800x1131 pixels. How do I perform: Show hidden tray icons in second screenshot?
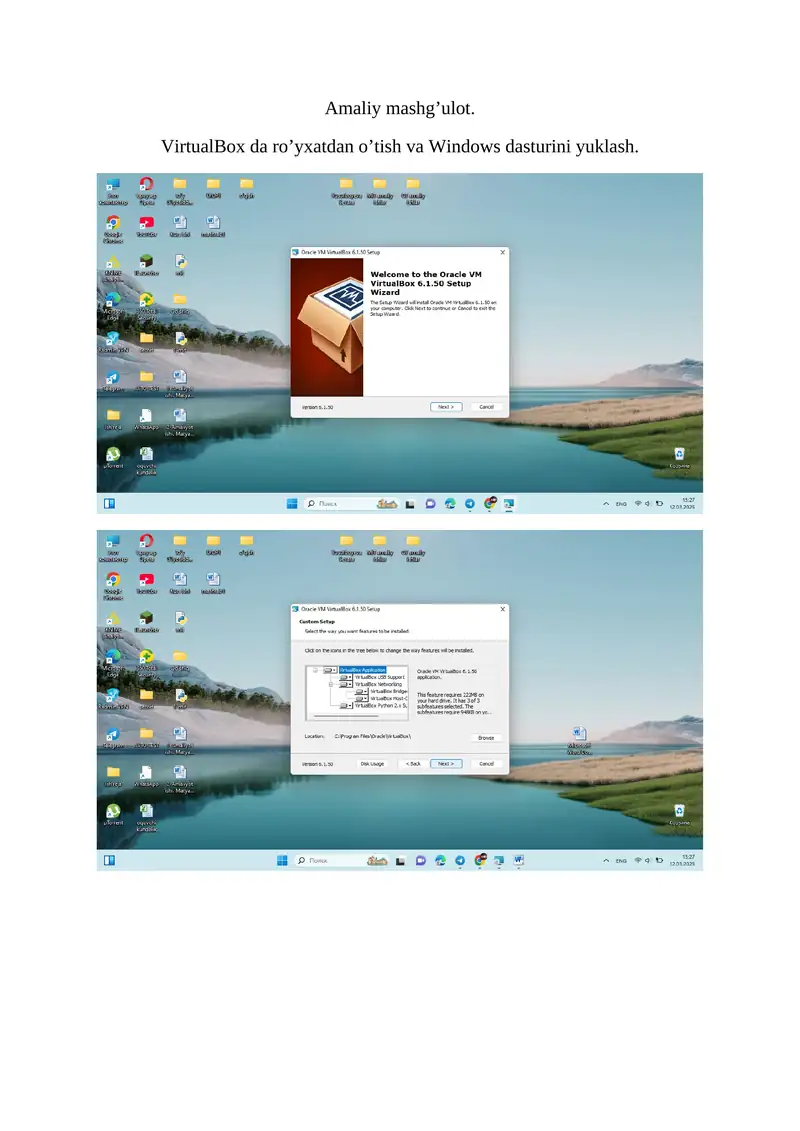(606, 861)
